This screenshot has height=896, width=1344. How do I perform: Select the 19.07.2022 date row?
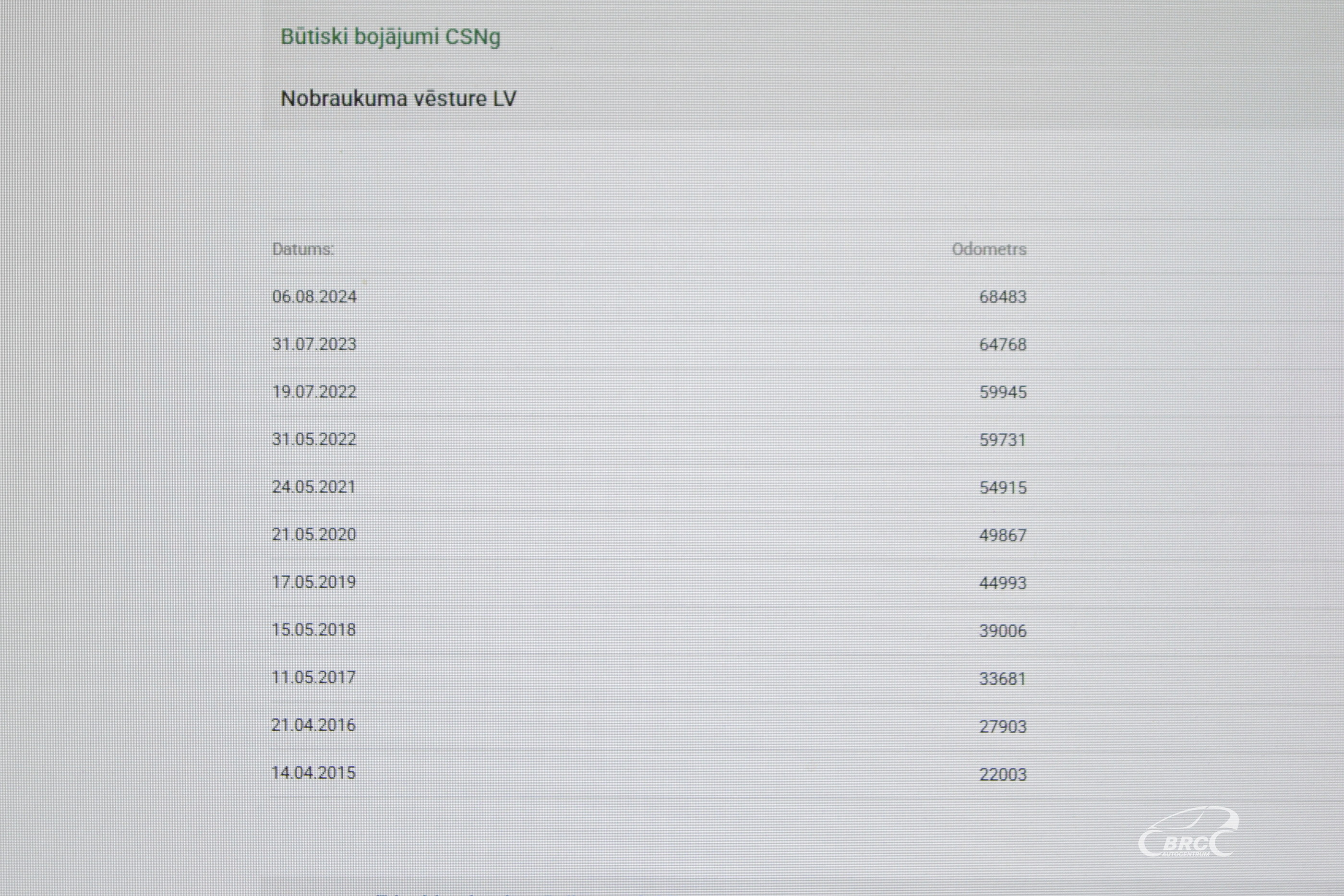(x=649, y=392)
